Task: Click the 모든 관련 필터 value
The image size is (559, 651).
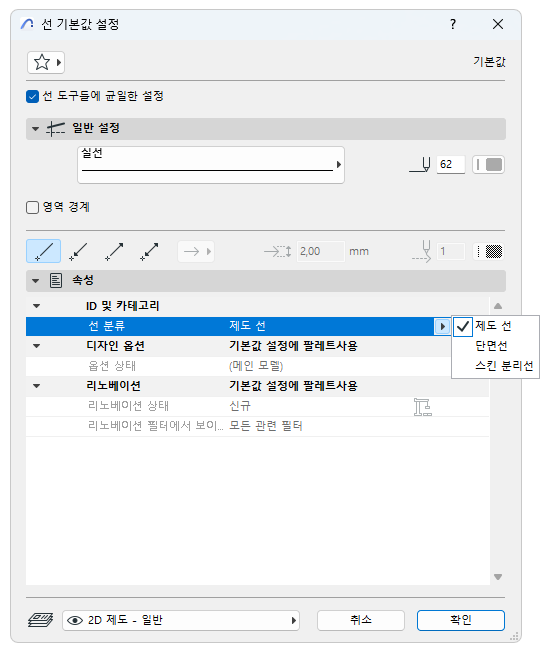Action: pyautogui.click(x=266, y=426)
